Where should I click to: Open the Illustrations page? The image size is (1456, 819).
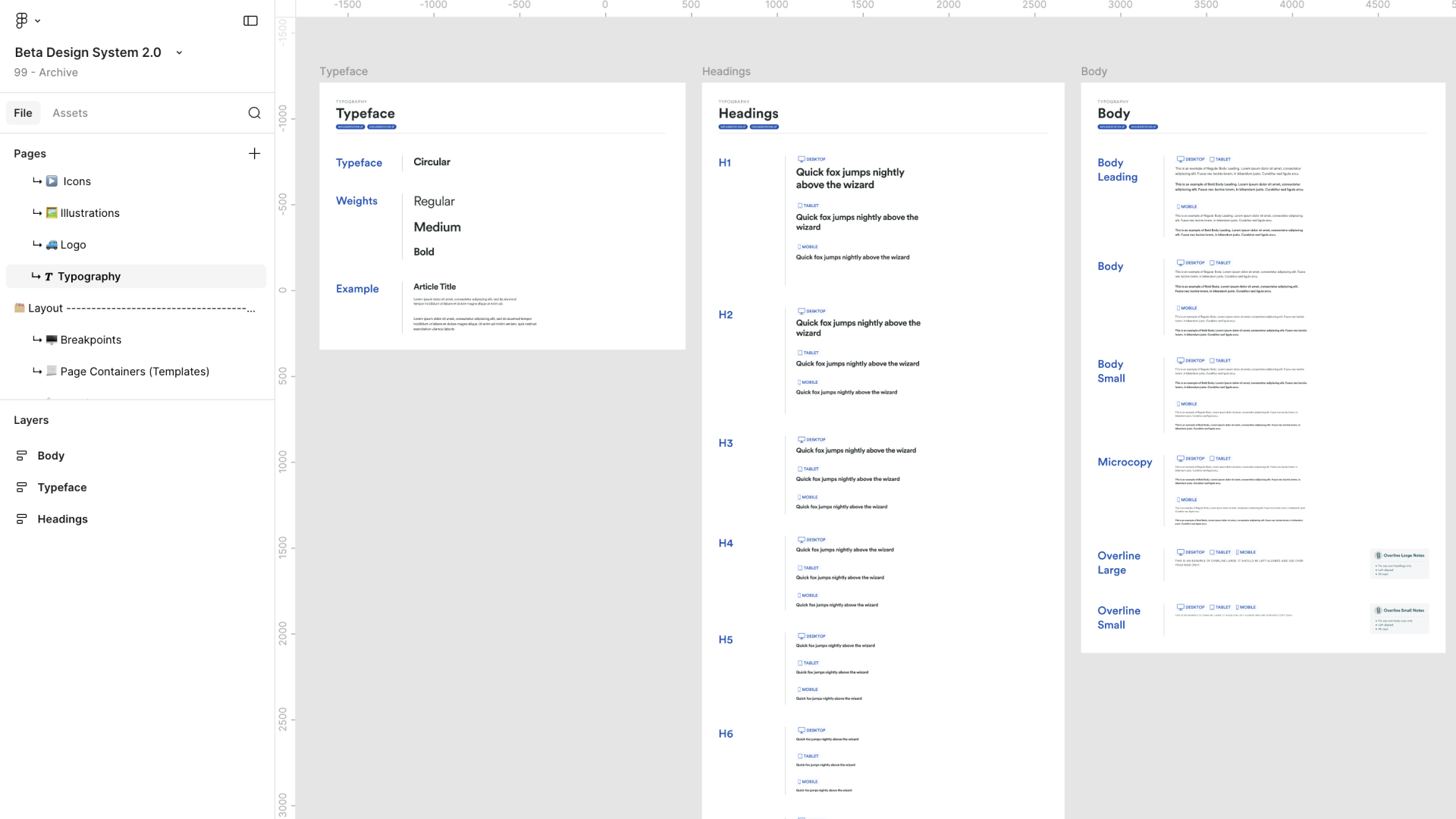(89, 213)
